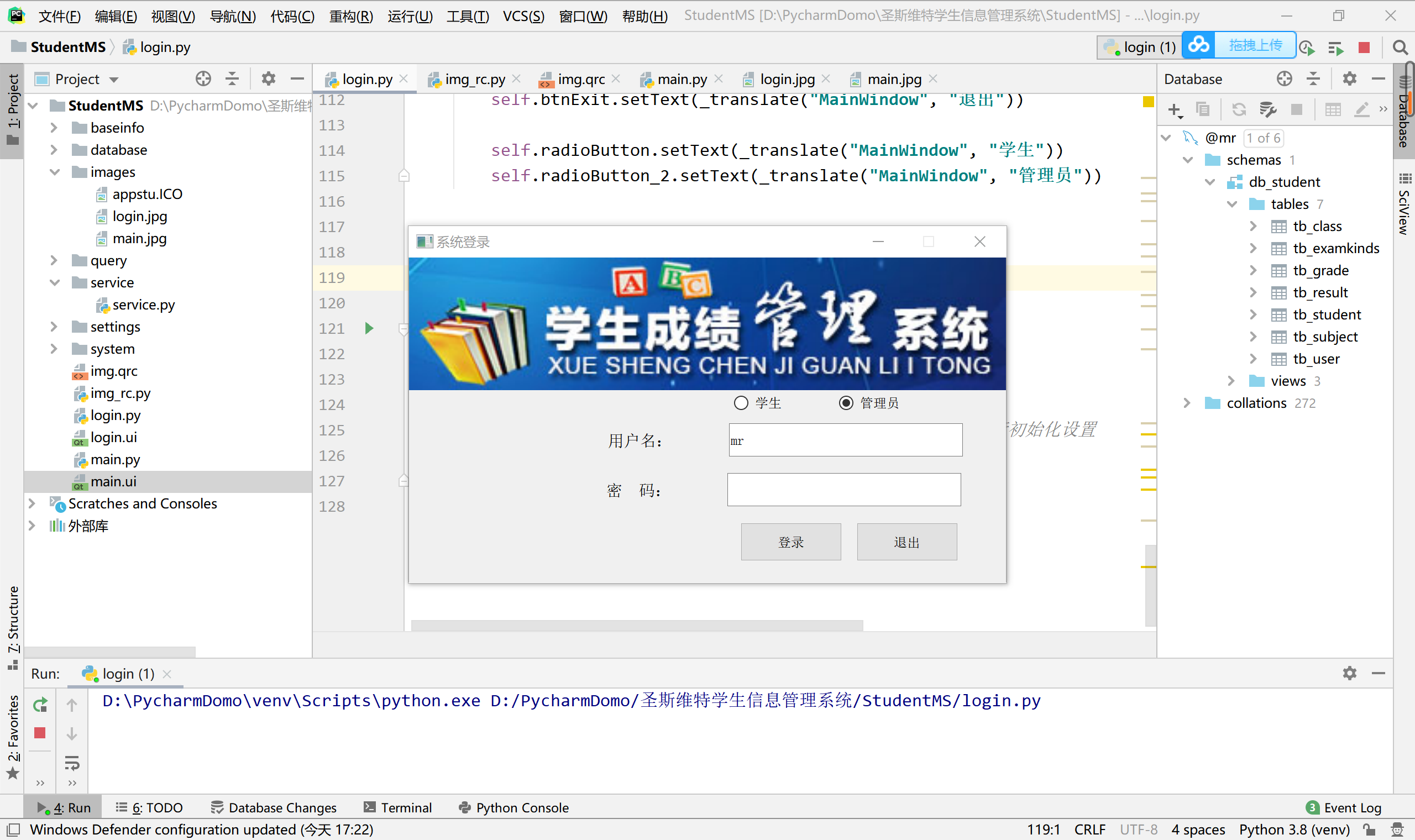Stop the running login process in toolbar

tap(1364, 48)
